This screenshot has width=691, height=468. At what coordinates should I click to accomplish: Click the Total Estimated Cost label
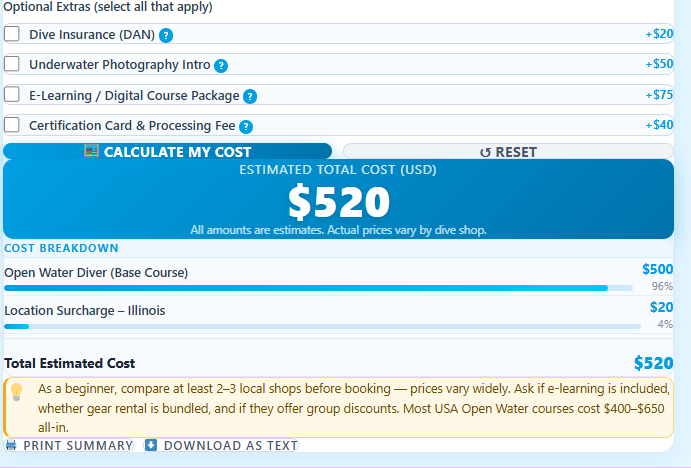tap(70, 364)
